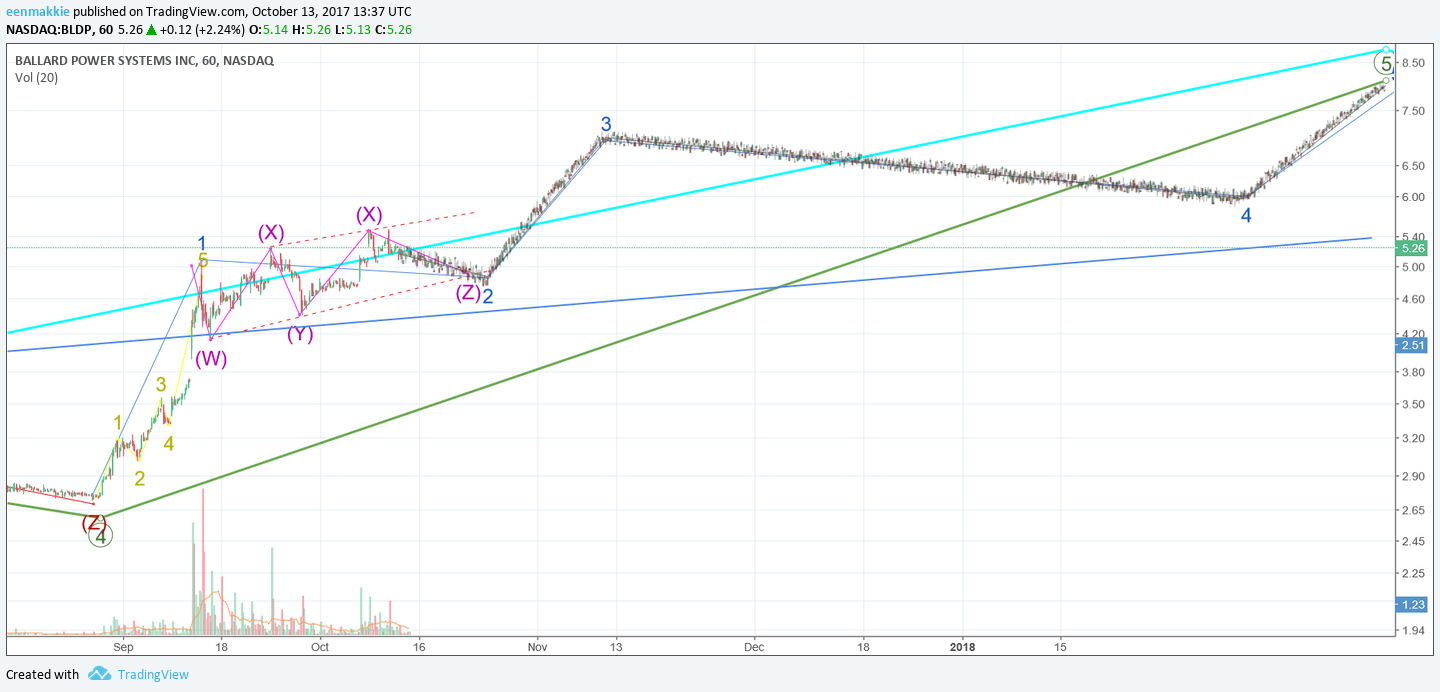The image size is (1440, 692).
Task: Select the yellow wave 1 label
Action: [x=118, y=423]
